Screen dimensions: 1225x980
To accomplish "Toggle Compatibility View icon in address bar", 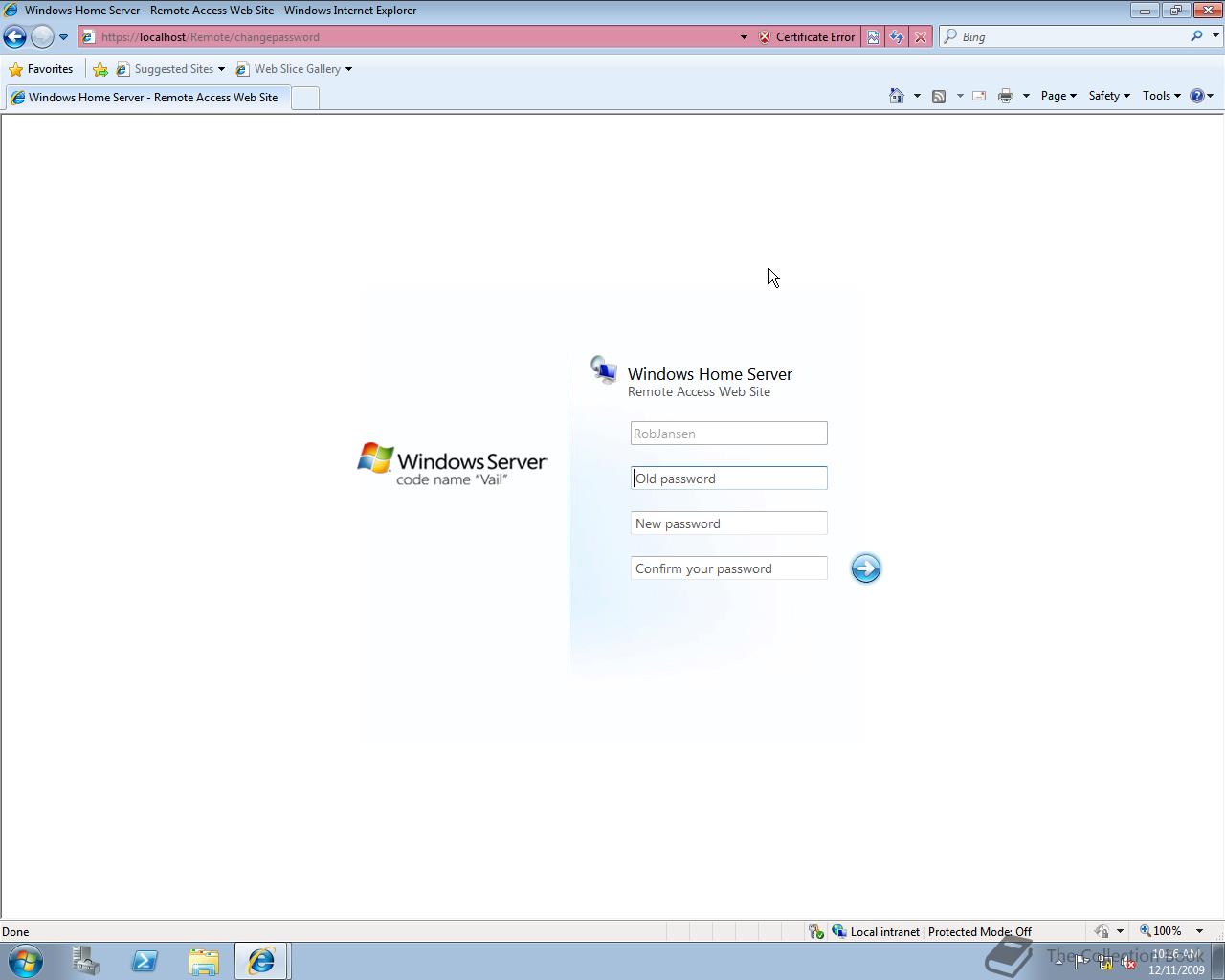I will 873,37.
